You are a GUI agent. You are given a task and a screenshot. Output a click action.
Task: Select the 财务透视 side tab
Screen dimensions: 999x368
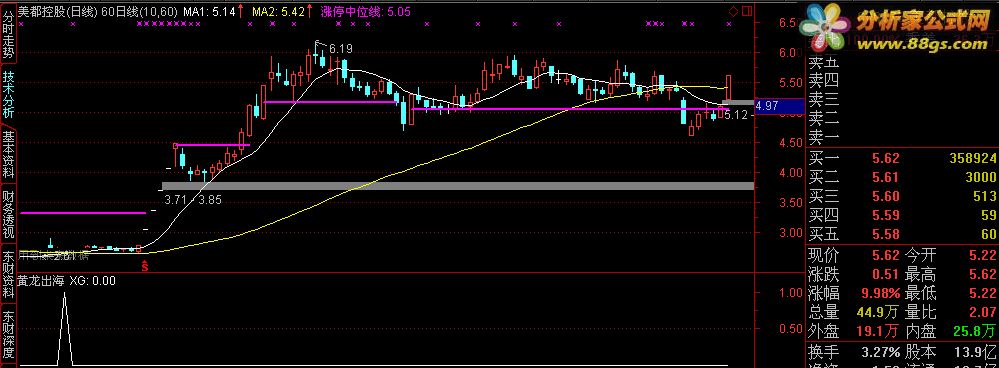(9, 215)
